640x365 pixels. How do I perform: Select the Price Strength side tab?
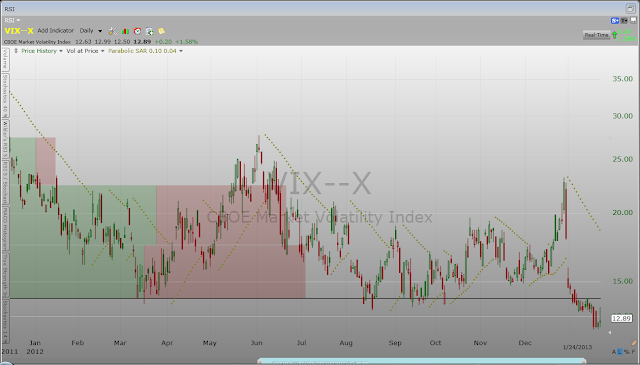point(5,274)
